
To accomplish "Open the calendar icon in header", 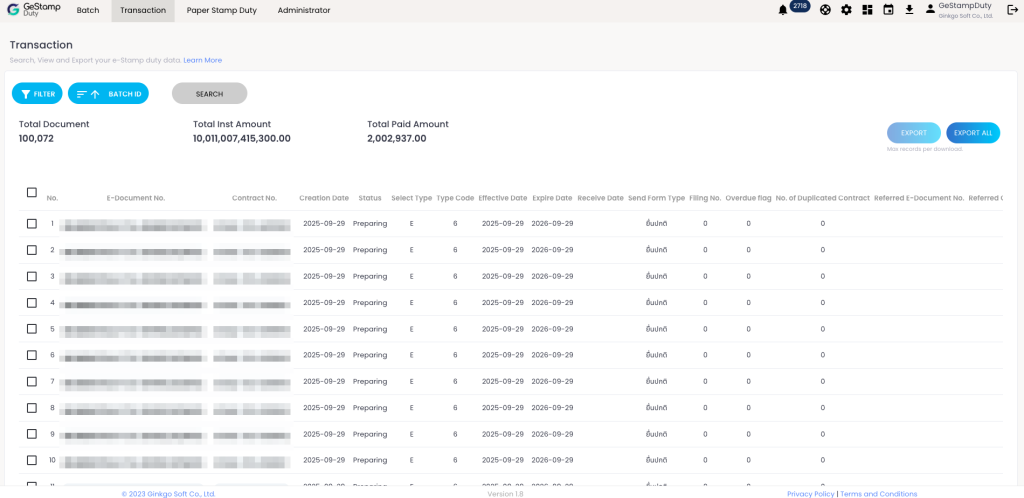I will pyautogui.click(x=888, y=10).
